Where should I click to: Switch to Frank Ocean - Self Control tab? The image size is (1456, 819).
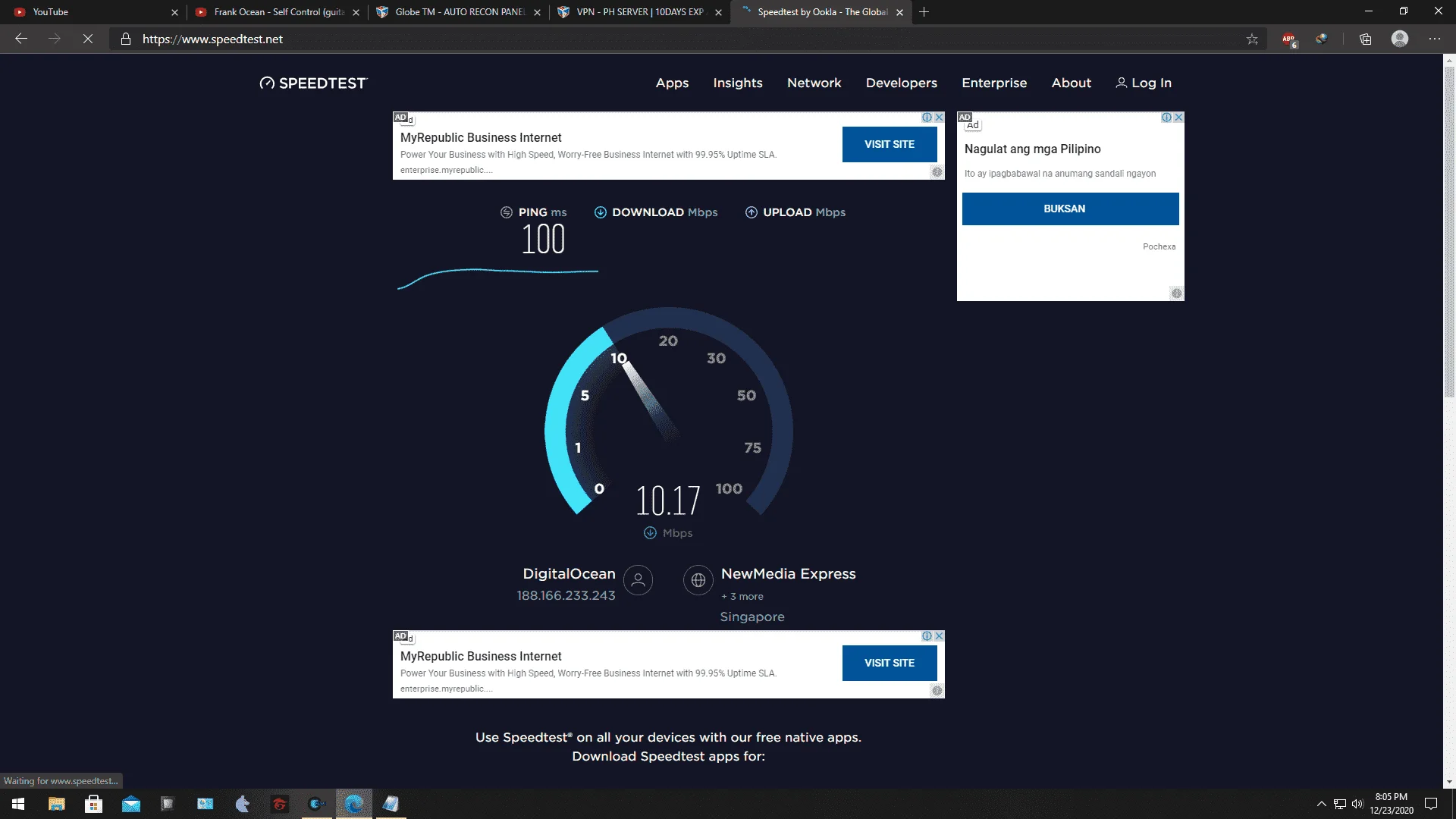(278, 12)
